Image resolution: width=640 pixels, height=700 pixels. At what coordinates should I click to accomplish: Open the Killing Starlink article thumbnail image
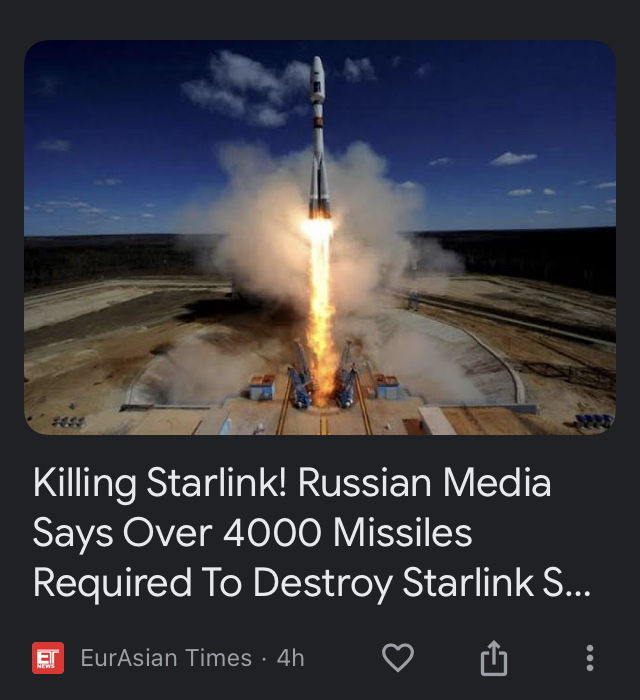click(x=320, y=238)
